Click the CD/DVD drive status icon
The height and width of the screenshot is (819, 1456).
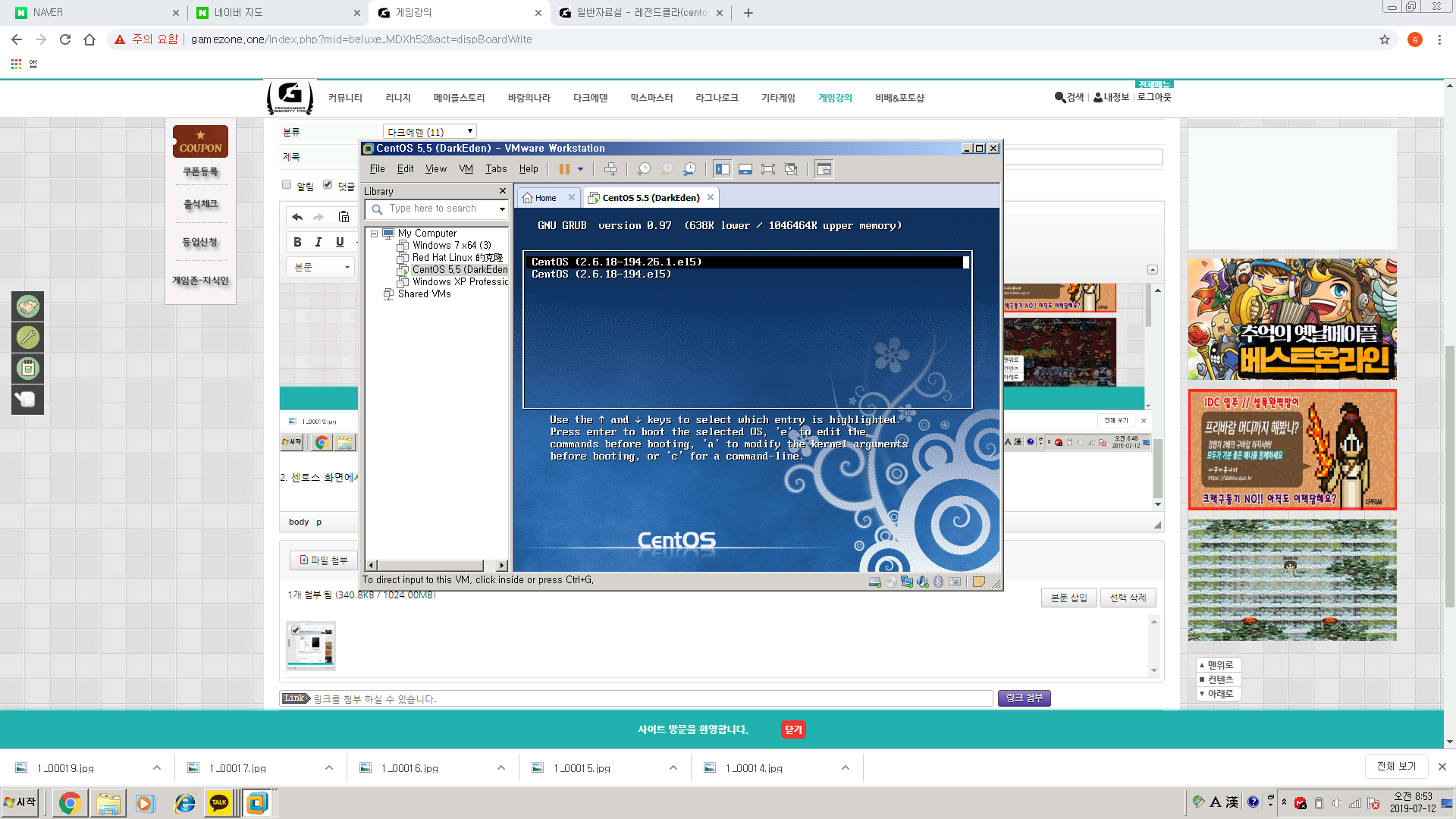890,582
